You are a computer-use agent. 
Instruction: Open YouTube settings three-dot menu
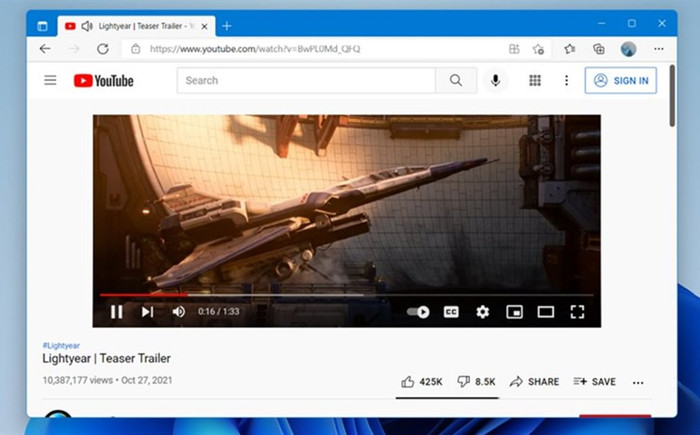567,80
